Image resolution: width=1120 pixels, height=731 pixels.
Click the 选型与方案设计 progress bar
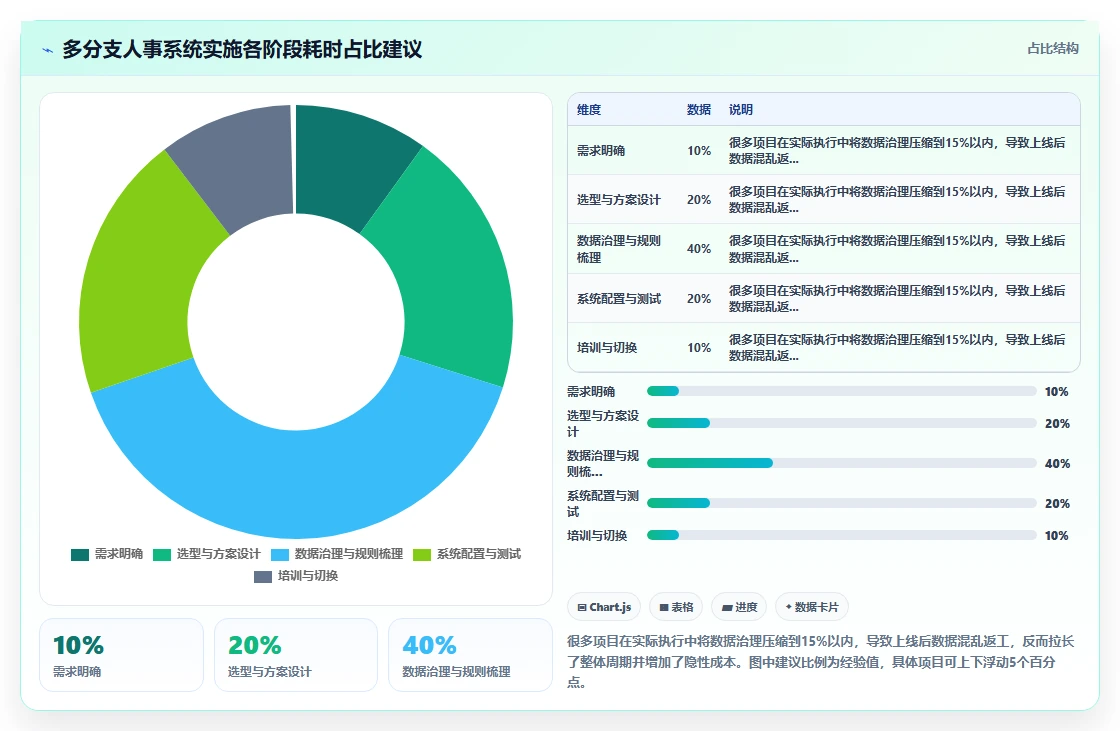(841, 424)
